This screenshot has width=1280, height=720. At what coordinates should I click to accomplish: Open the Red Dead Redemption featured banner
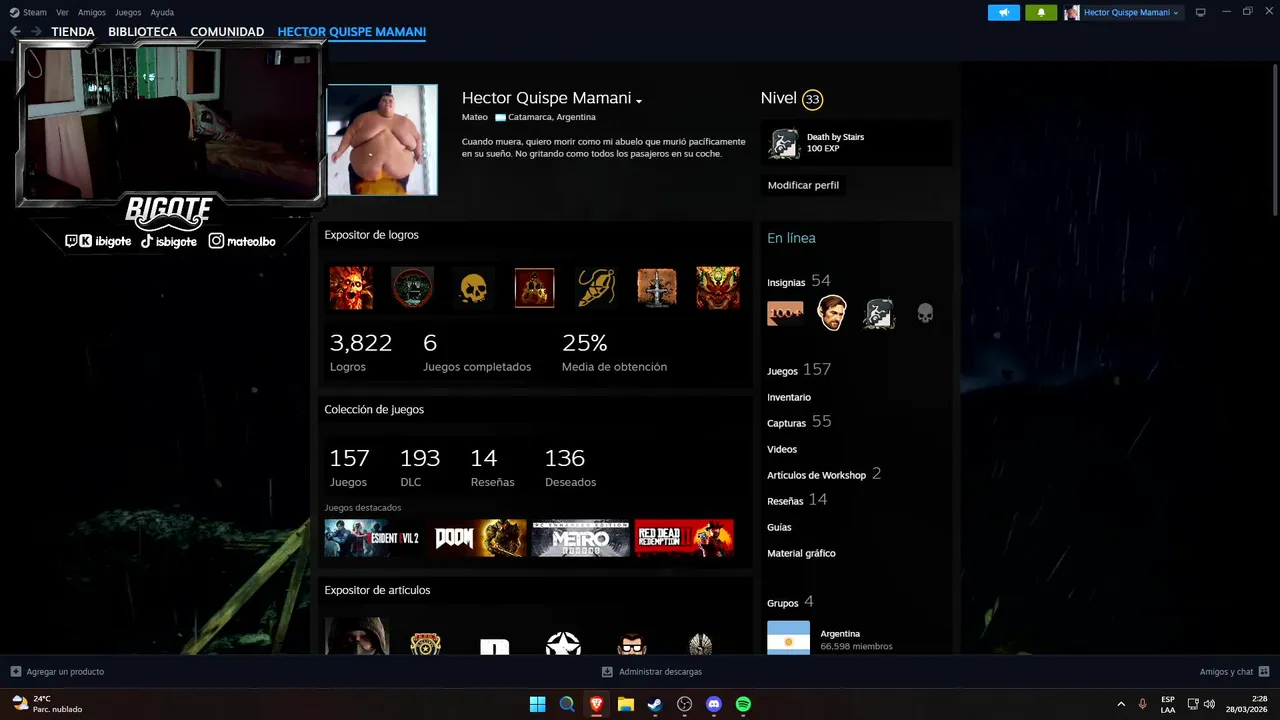tap(684, 538)
